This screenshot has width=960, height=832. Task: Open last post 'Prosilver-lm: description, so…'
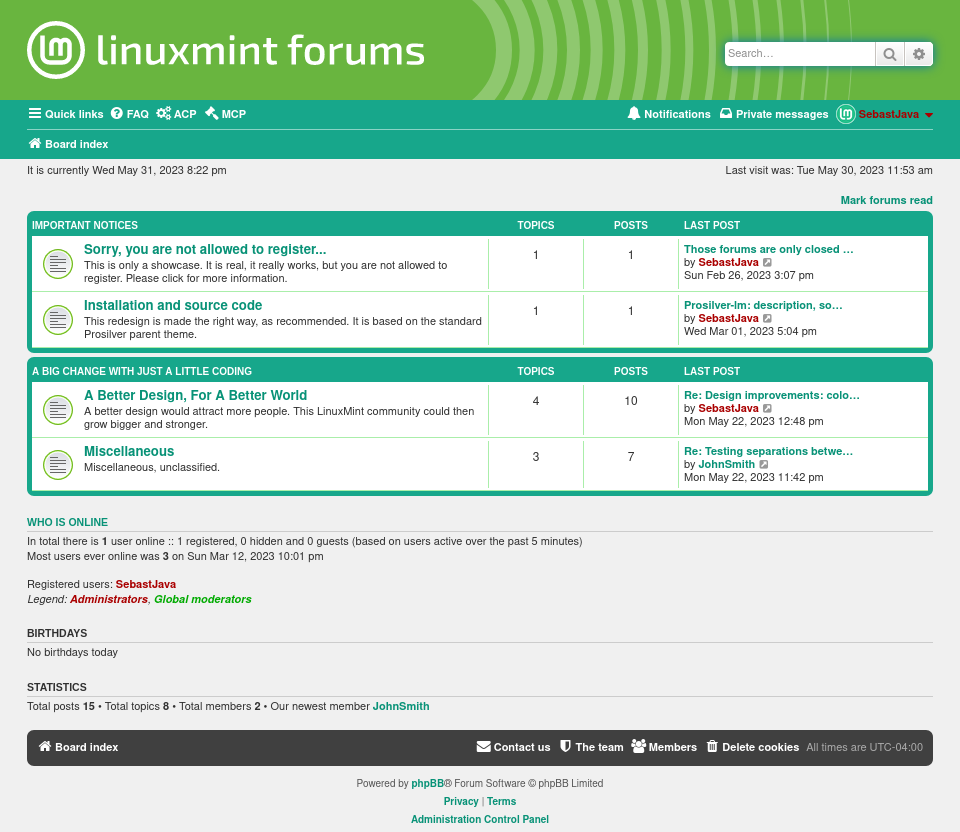[x=763, y=305]
